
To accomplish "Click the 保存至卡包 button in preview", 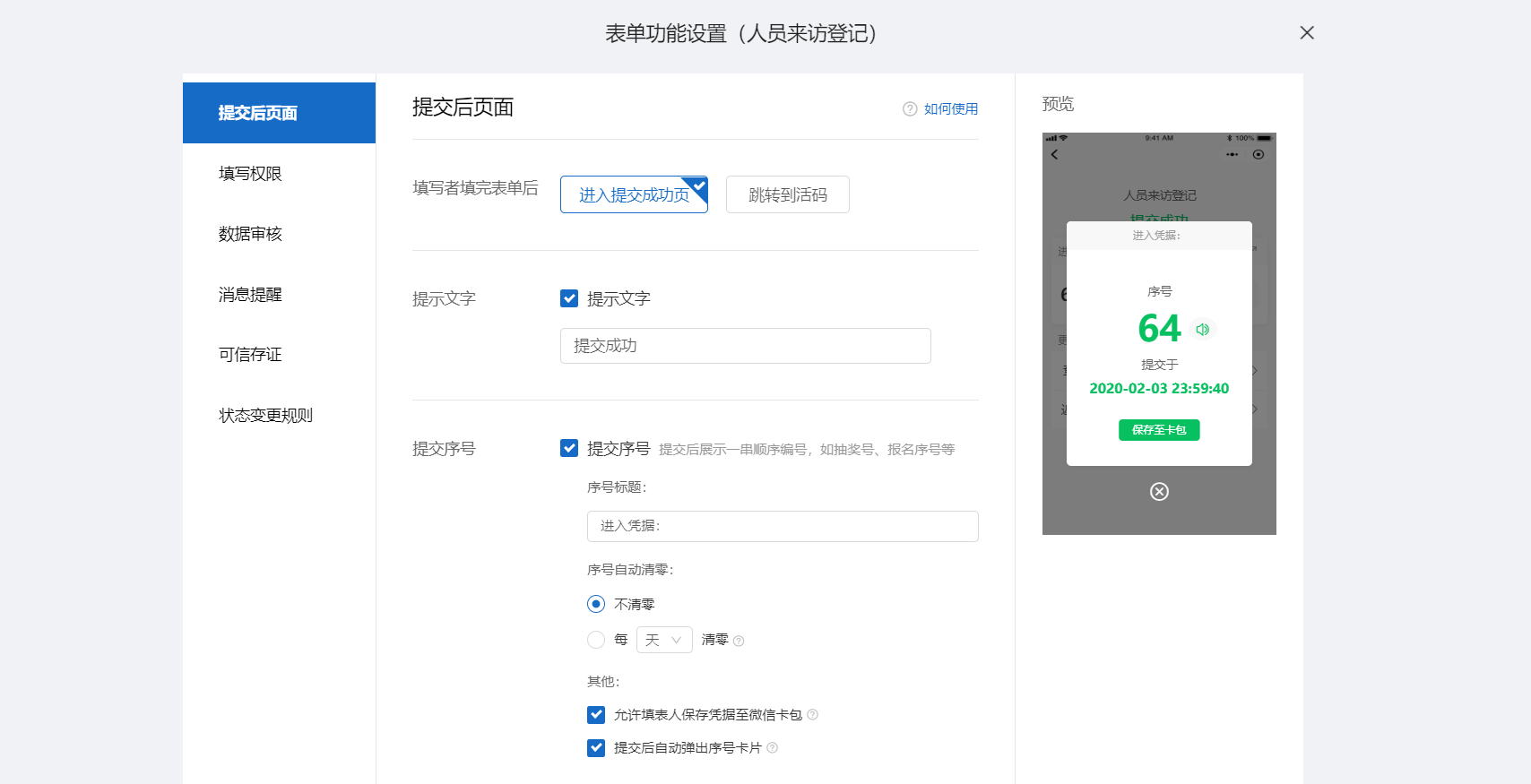I will coord(1159,430).
